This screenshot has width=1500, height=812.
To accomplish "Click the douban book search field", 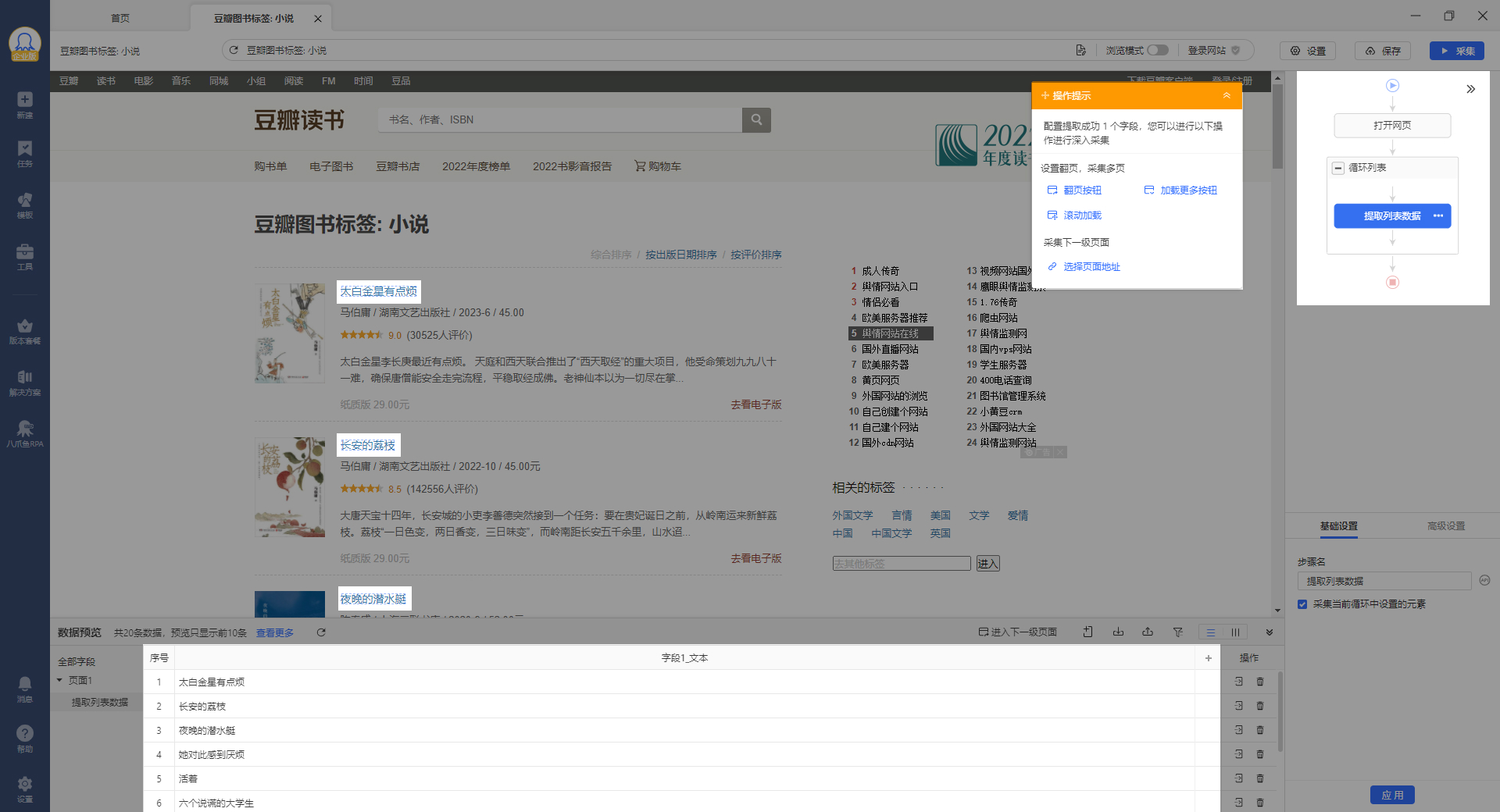I will point(560,119).
